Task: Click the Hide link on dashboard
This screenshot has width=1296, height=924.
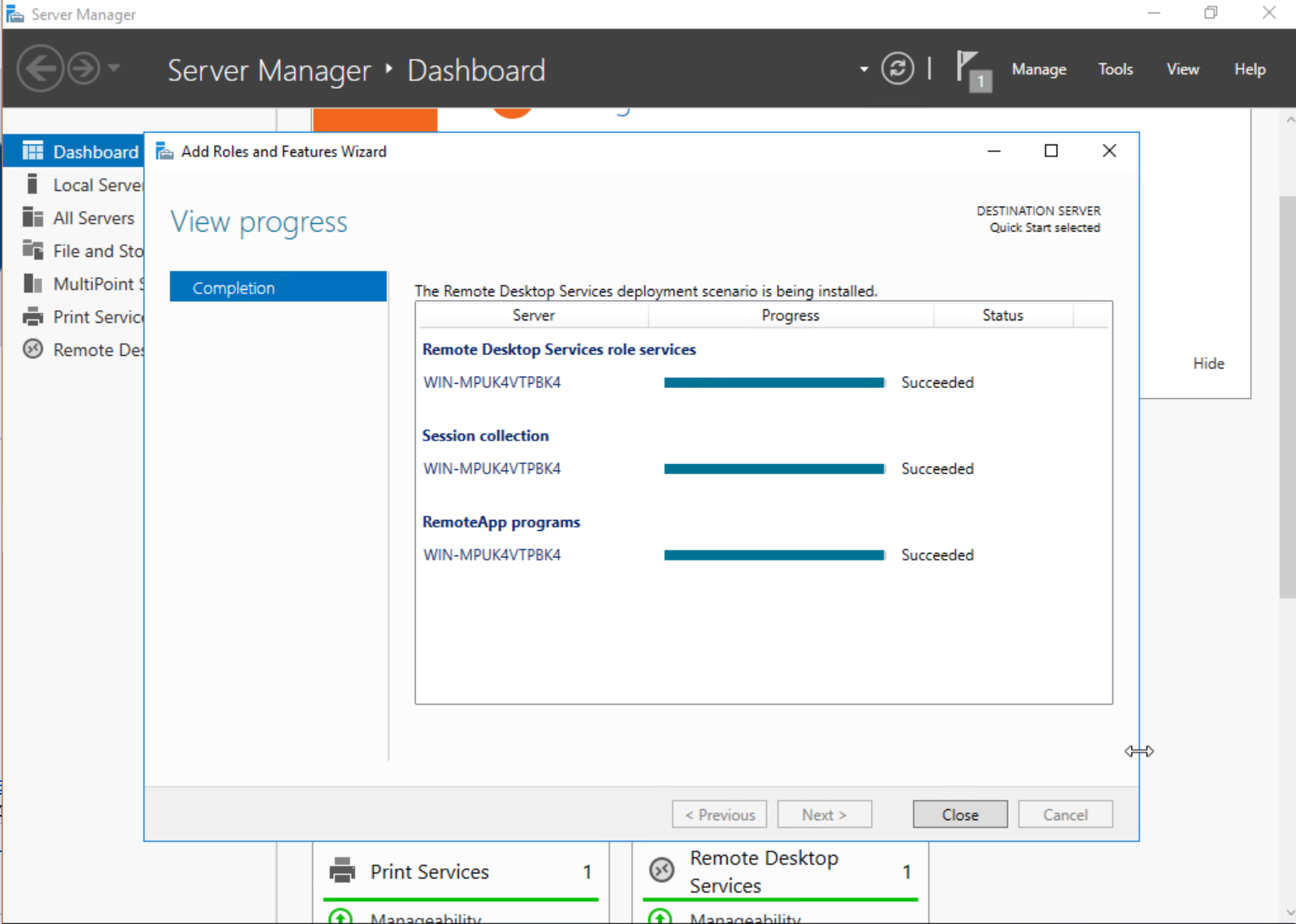Action: [1208, 363]
